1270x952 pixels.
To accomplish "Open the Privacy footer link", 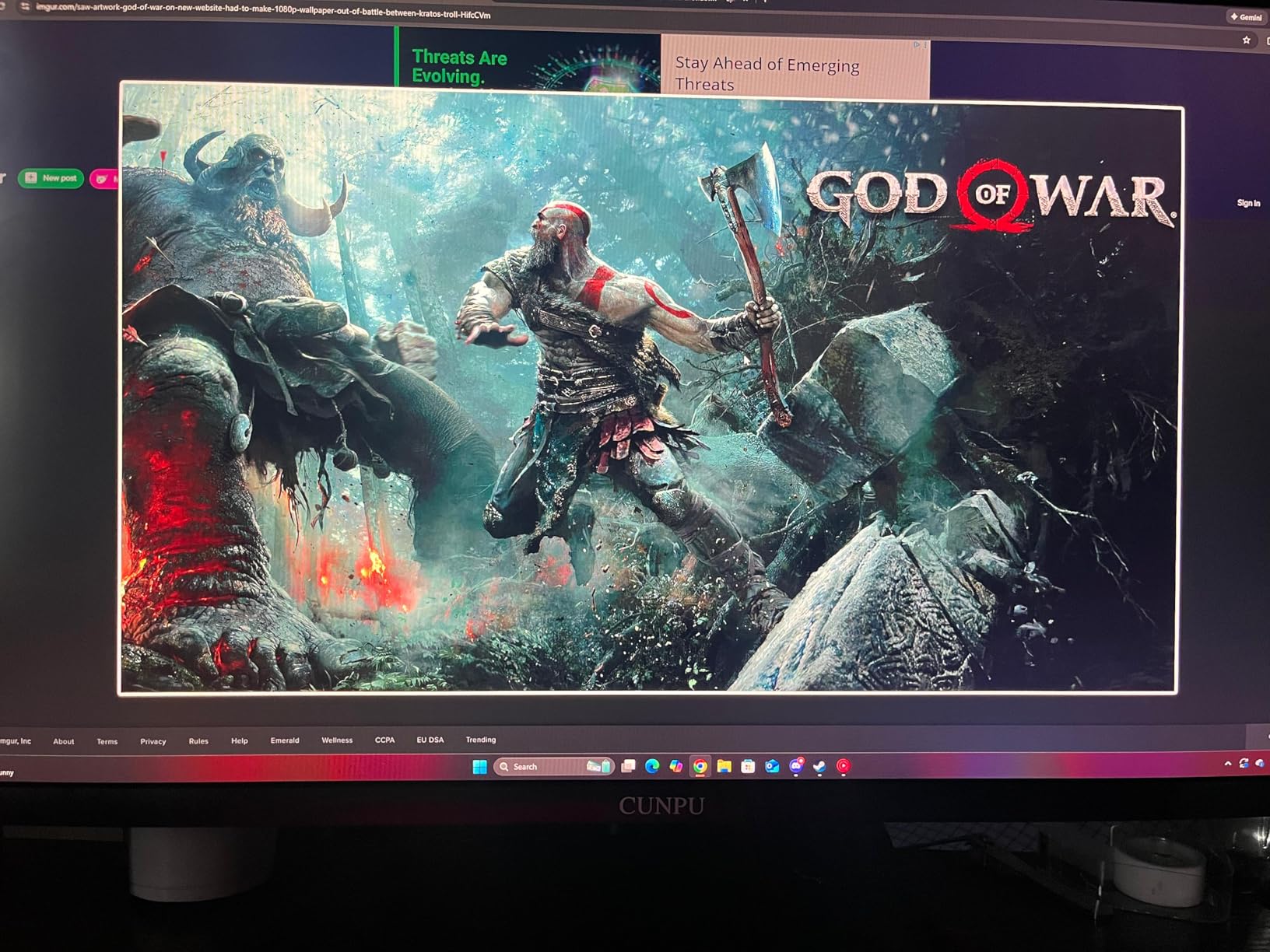I will pos(153,741).
